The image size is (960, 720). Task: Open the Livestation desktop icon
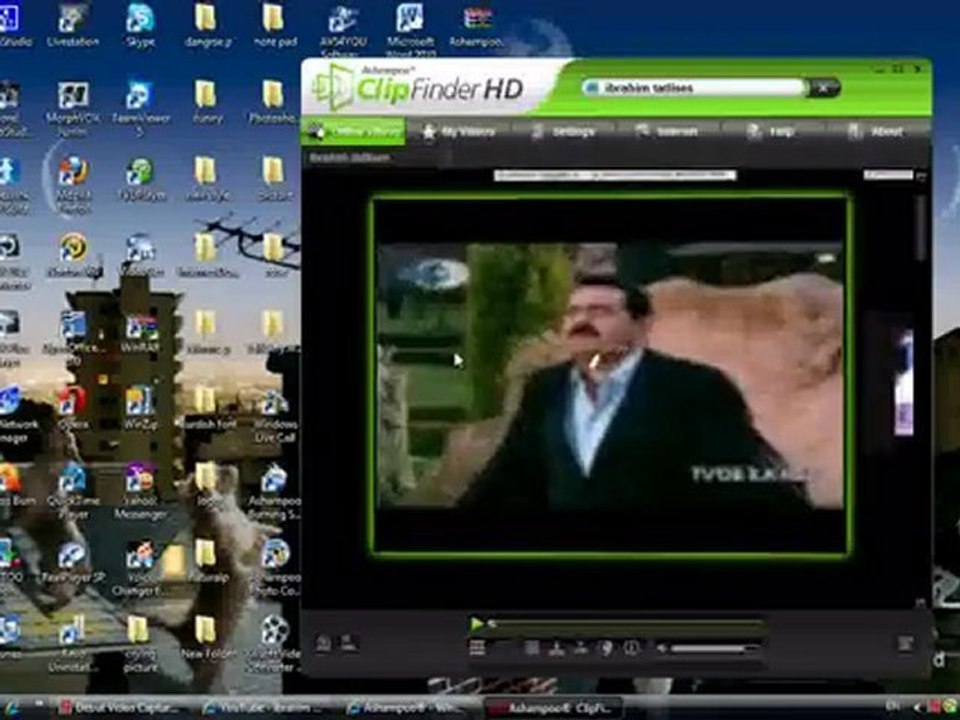tap(73, 25)
